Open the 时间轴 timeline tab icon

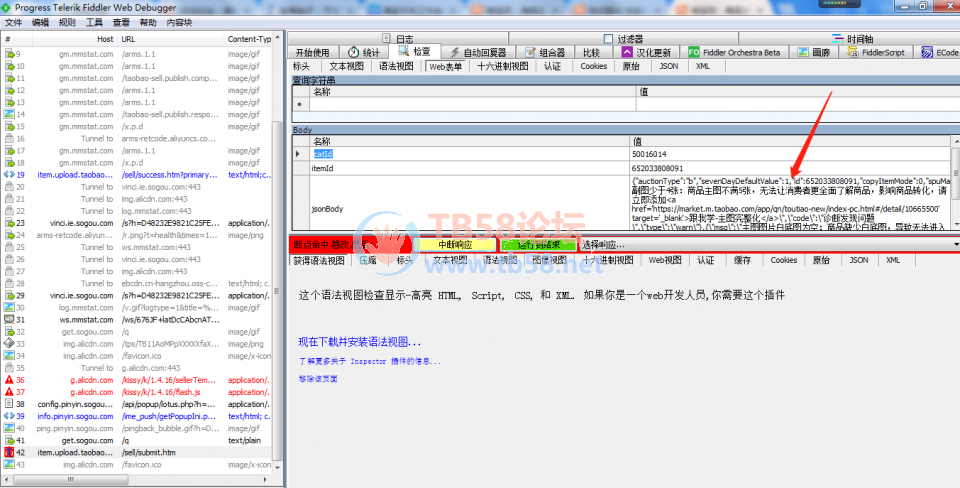(x=837, y=39)
